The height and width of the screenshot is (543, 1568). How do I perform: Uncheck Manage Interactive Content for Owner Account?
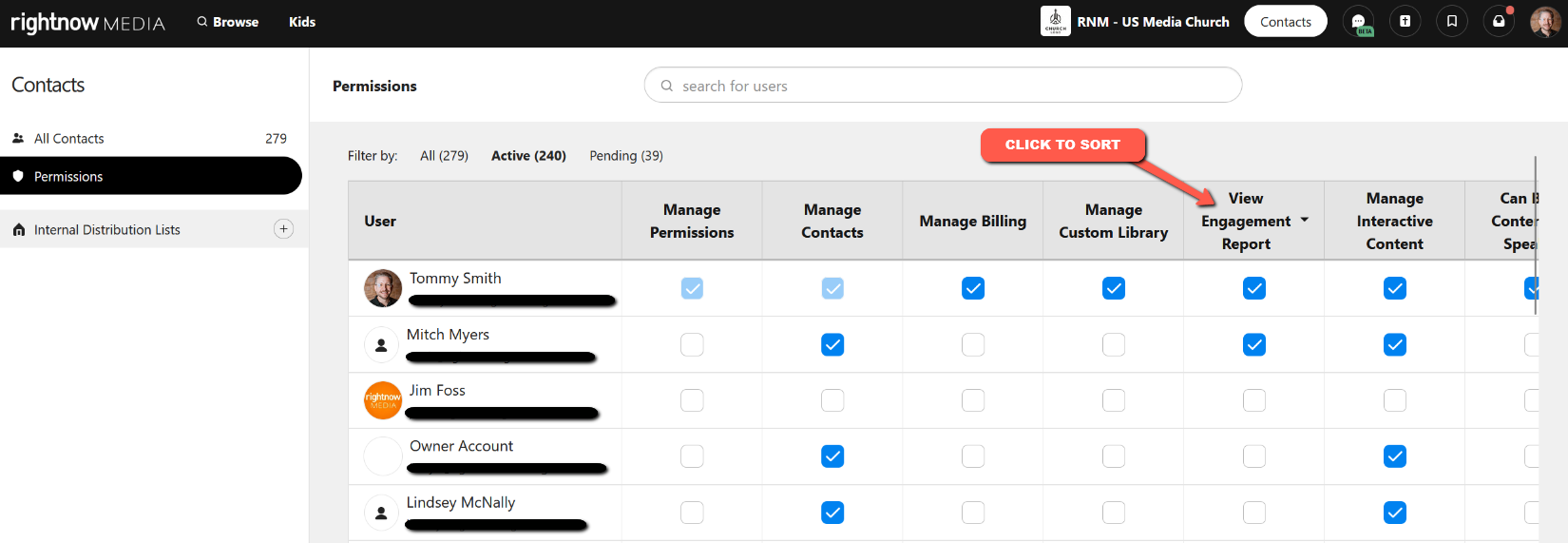(1395, 456)
